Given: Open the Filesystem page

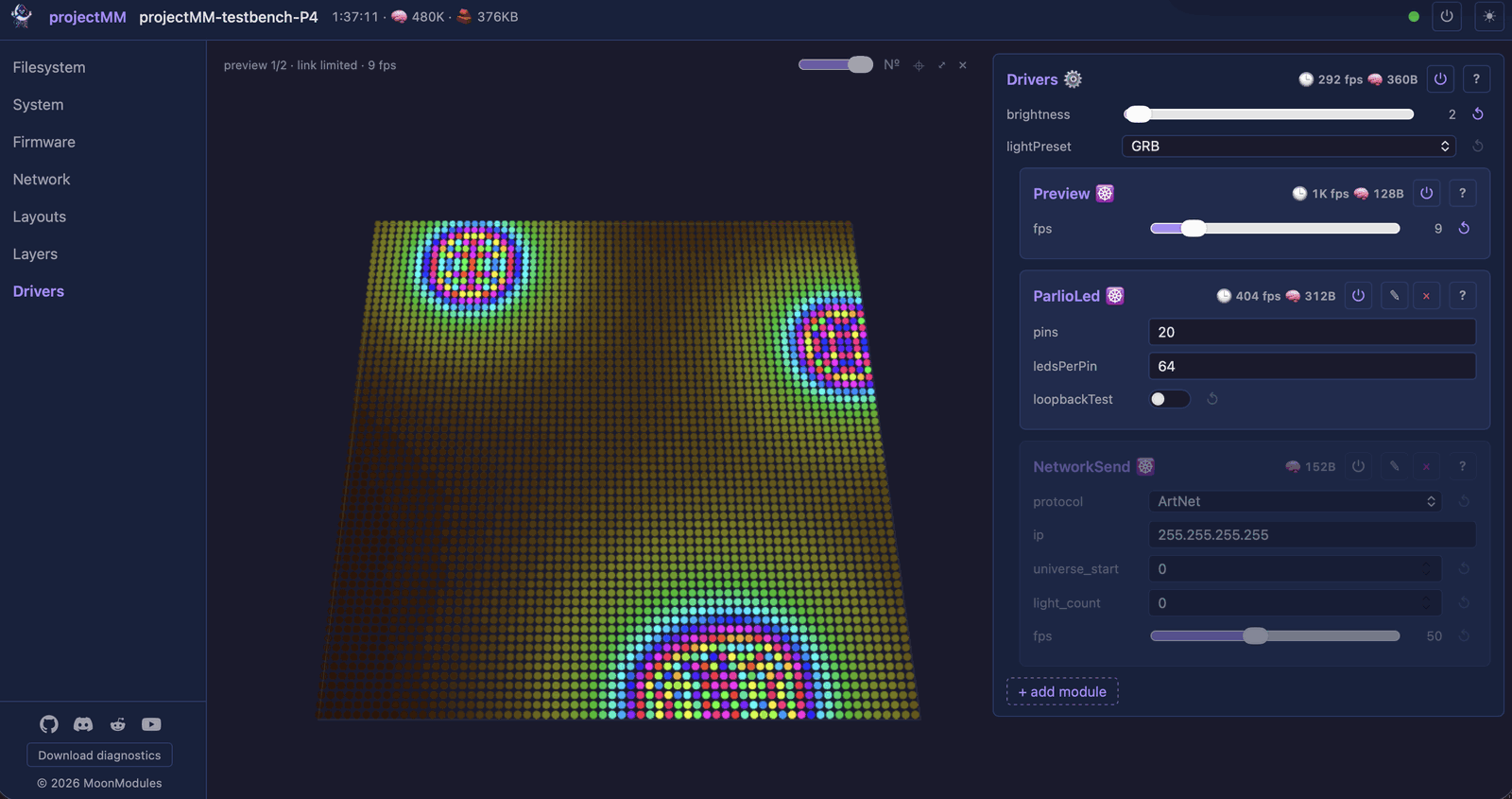Looking at the screenshot, I should click(49, 67).
